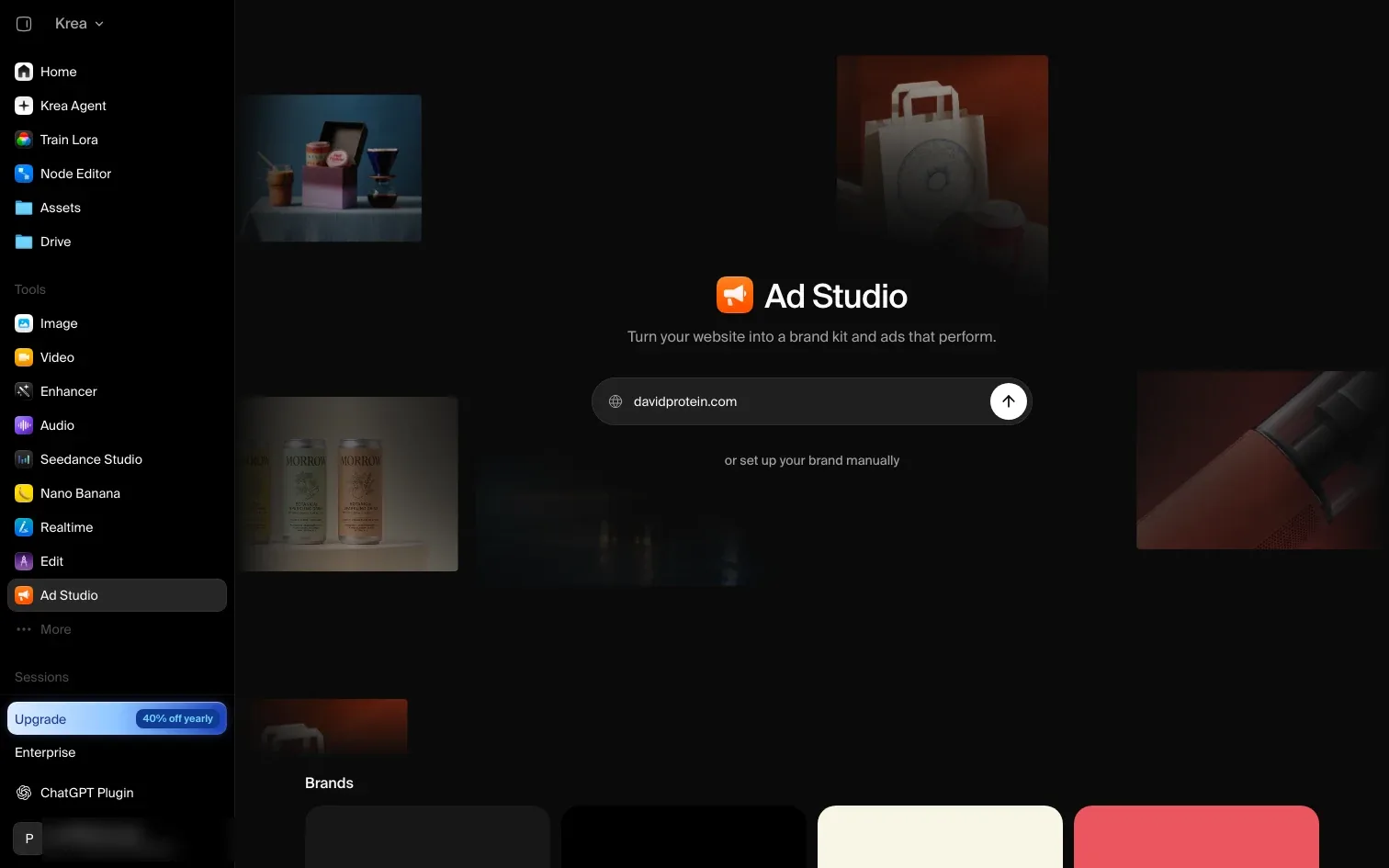The image size is (1389, 868).
Task: Submit the website URL with arrow button
Action: (1008, 401)
